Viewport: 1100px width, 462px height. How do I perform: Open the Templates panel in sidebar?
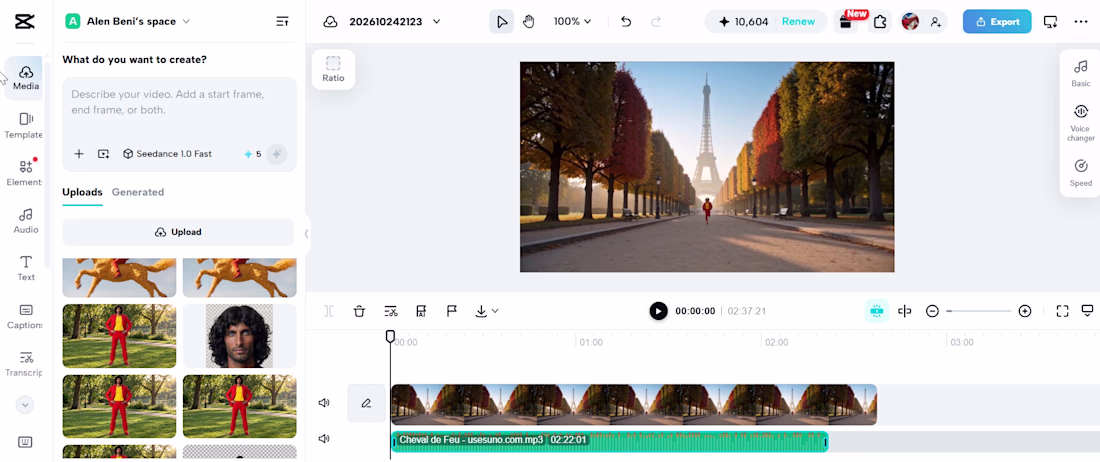pos(26,125)
